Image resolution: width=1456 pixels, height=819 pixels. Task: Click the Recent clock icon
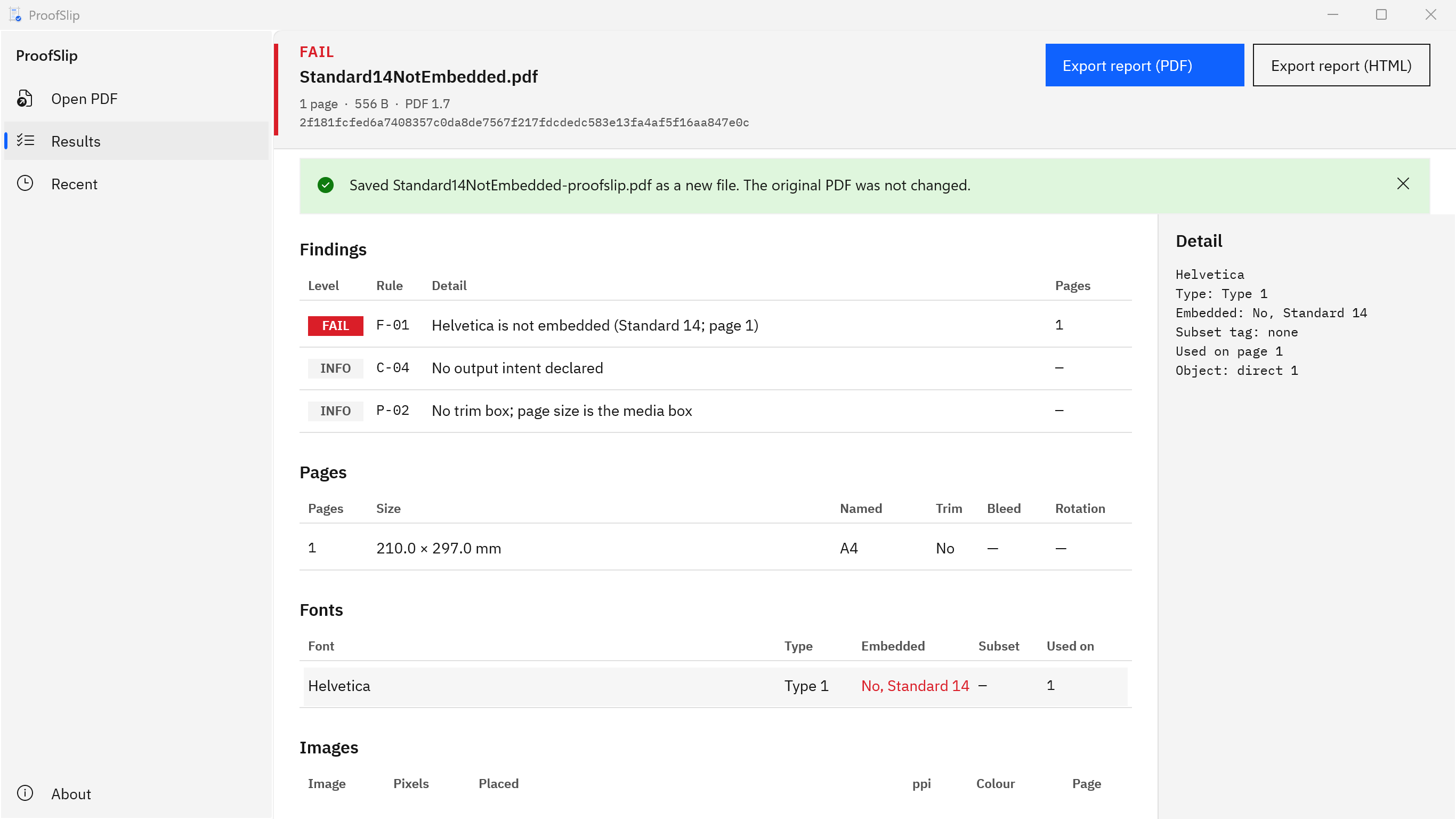pyautogui.click(x=25, y=183)
